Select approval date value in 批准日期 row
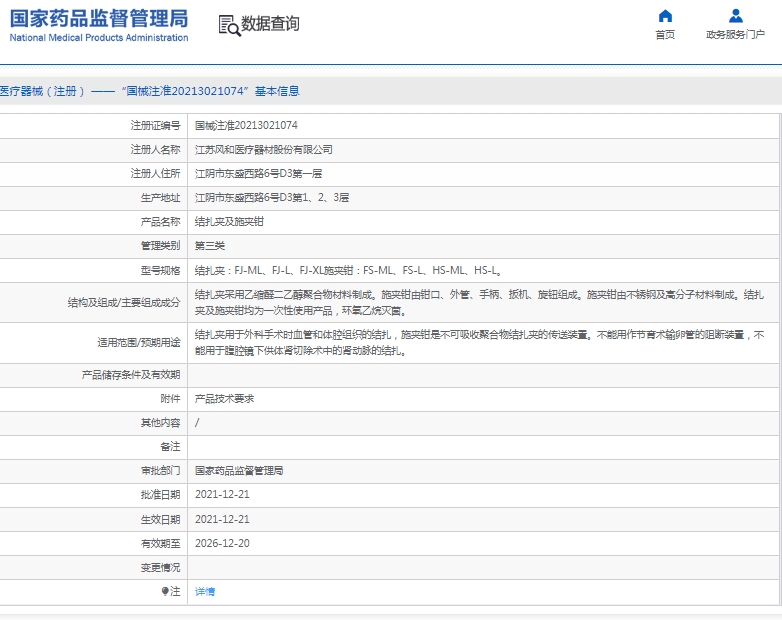Image resolution: width=782 pixels, height=620 pixels. (222, 494)
